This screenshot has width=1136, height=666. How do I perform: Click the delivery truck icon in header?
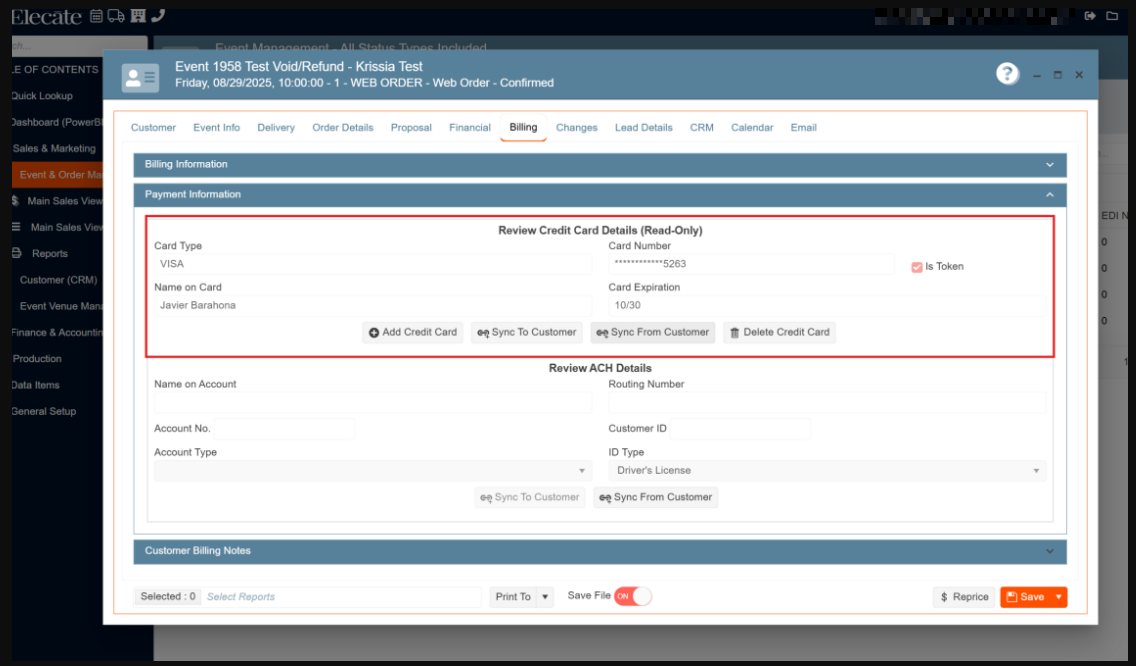coord(116,16)
